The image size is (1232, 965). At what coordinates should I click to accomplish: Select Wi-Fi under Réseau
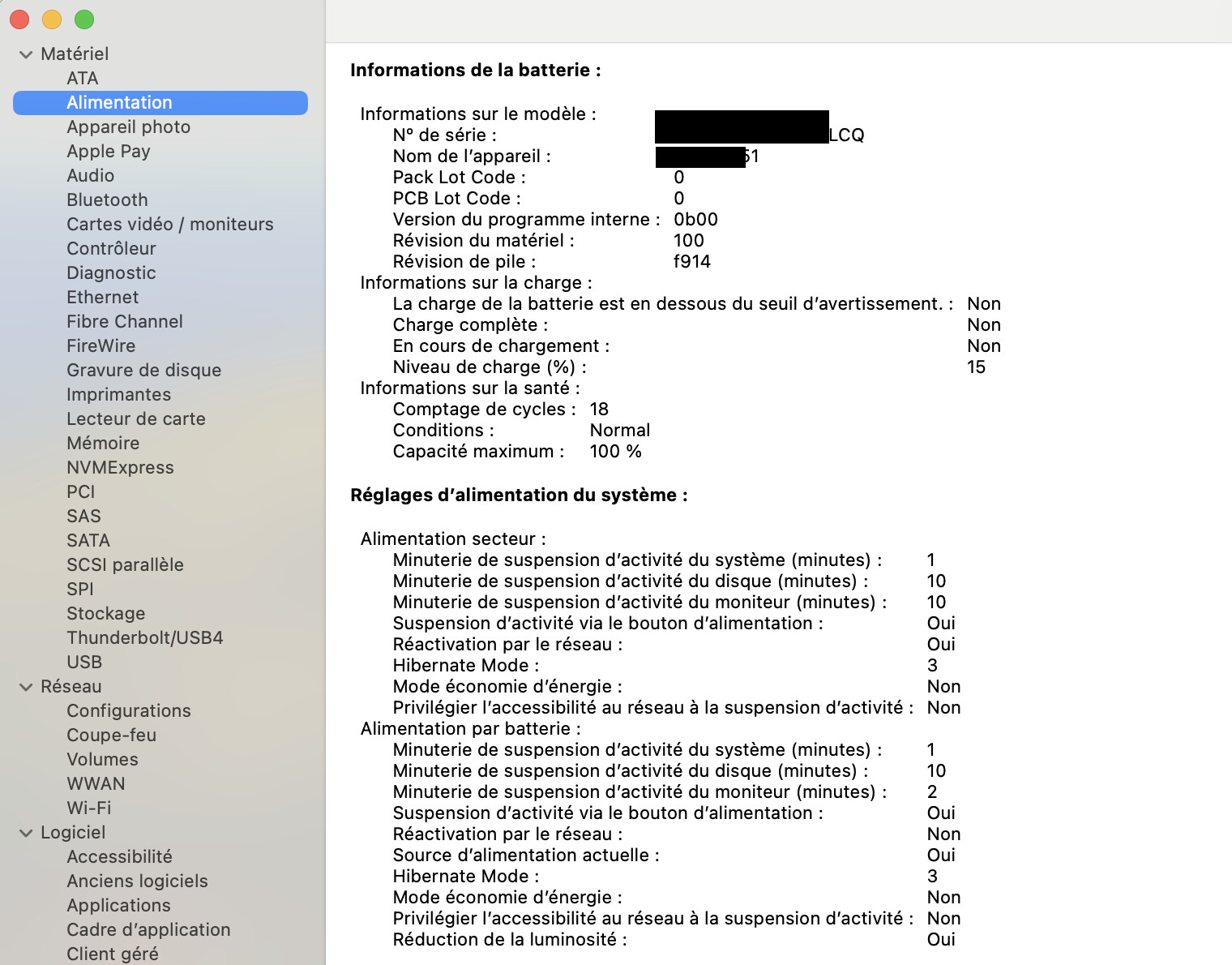[89, 808]
